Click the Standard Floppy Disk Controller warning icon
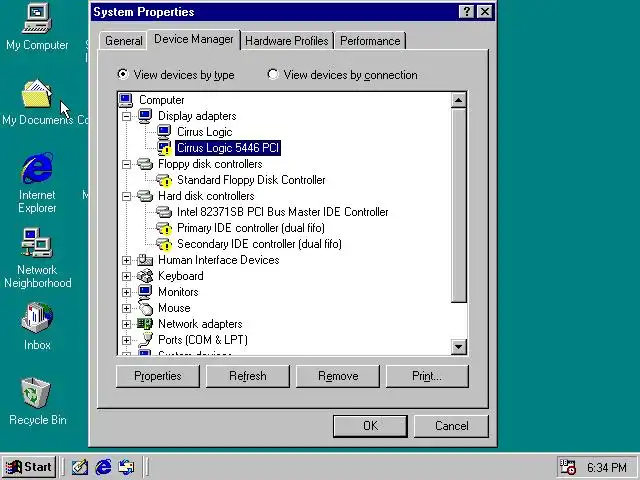The image size is (640, 480). click(x=164, y=180)
